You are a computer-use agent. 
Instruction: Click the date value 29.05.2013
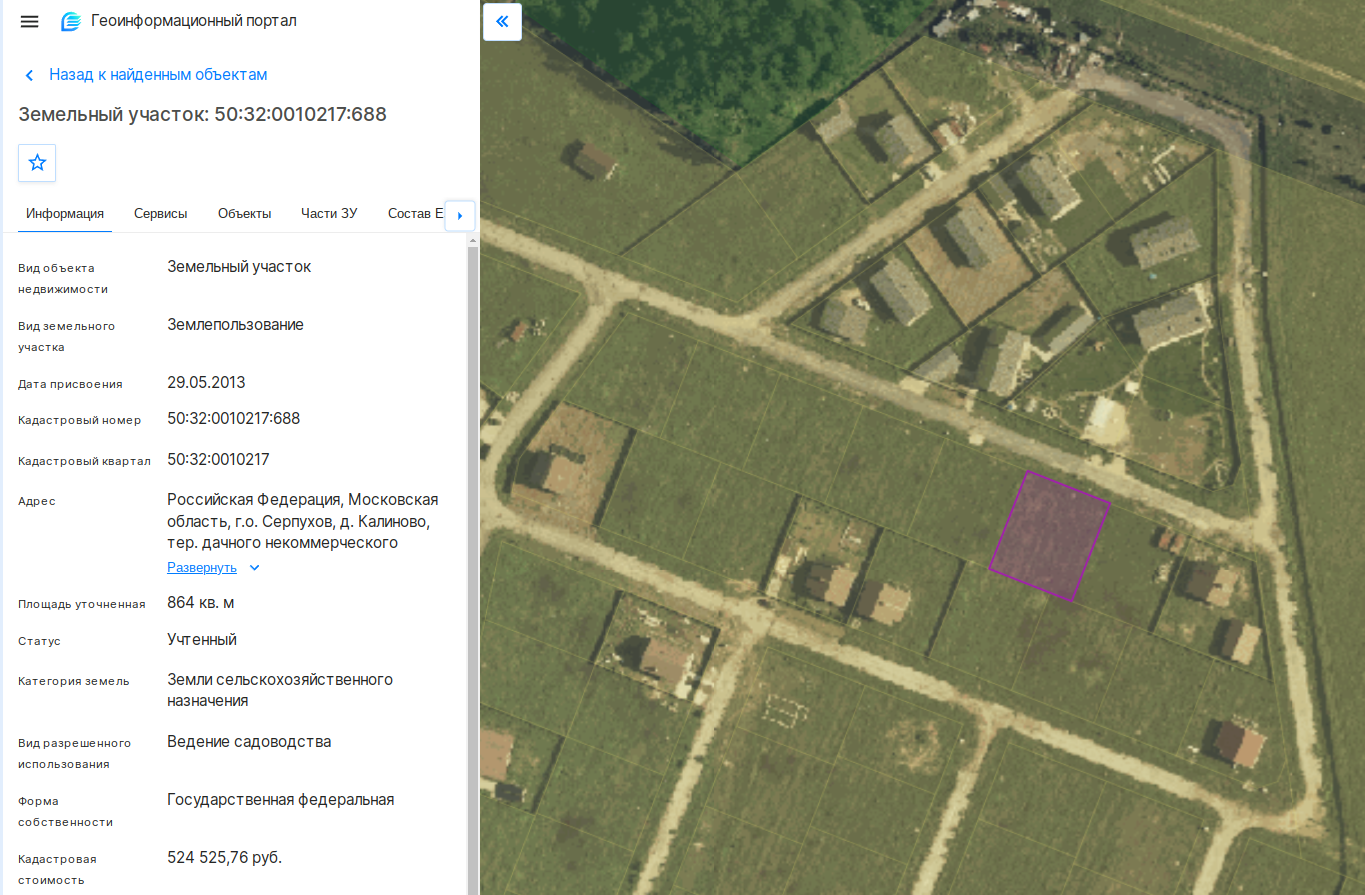tap(206, 383)
